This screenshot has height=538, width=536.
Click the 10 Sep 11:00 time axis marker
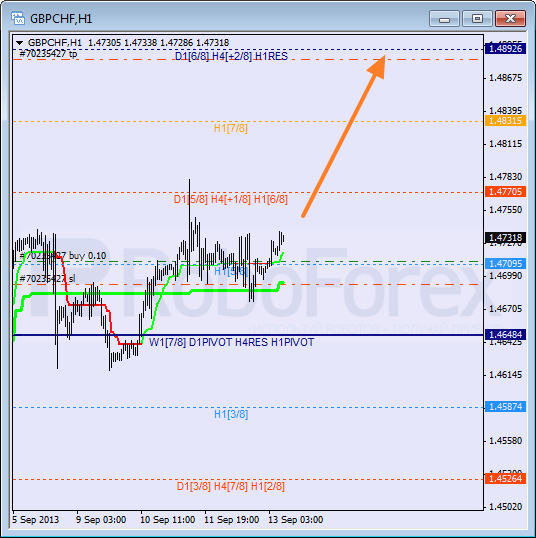pyautogui.click(x=167, y=519)
